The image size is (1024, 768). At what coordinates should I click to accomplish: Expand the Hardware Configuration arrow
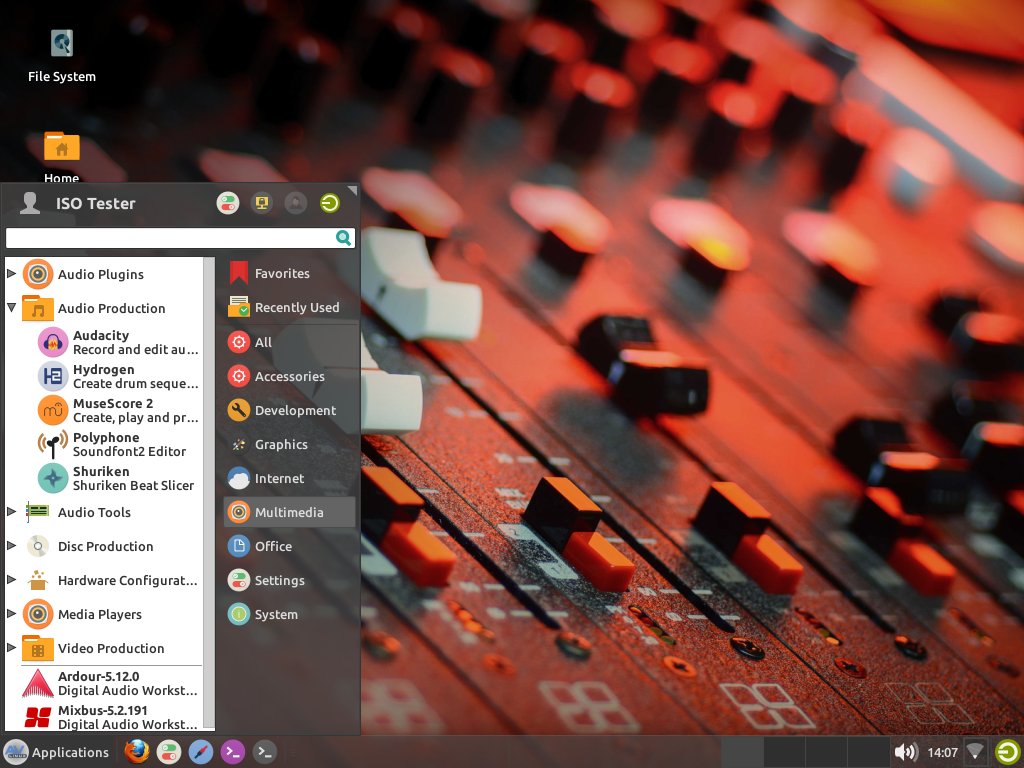pyautogui.click(x=11, y=579)
